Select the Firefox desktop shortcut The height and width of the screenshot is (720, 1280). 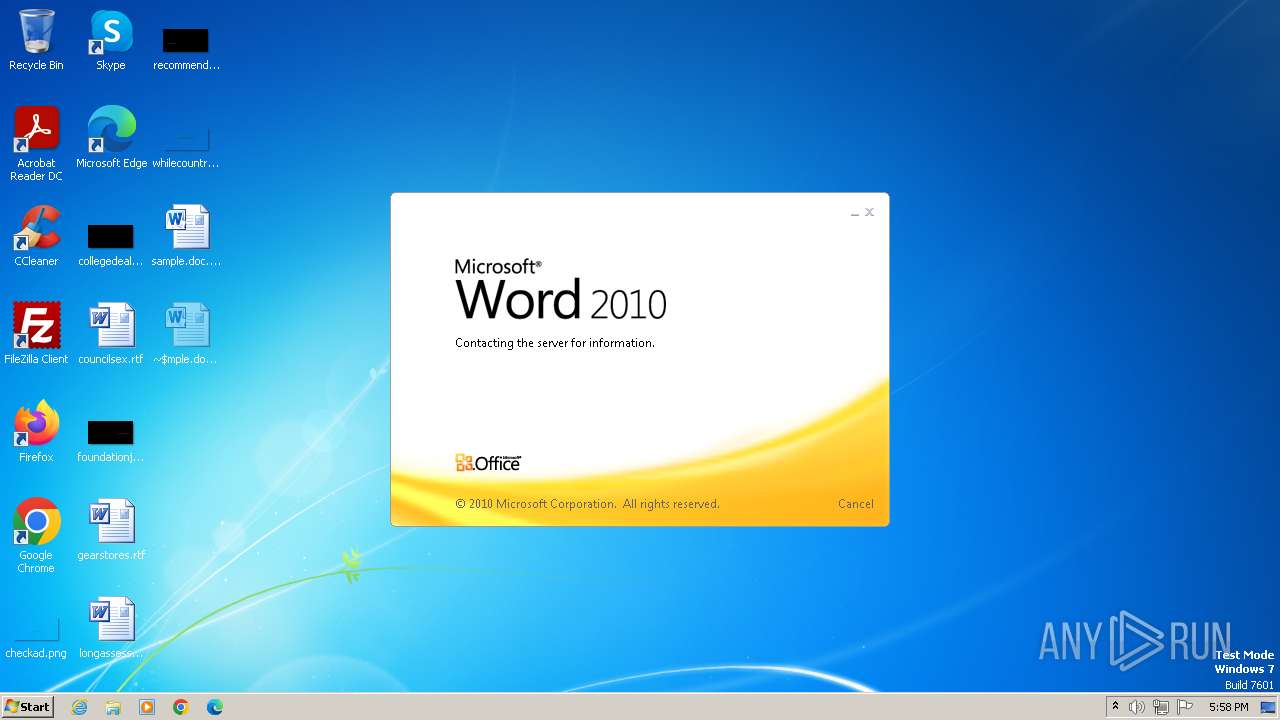tap(36, 432)
